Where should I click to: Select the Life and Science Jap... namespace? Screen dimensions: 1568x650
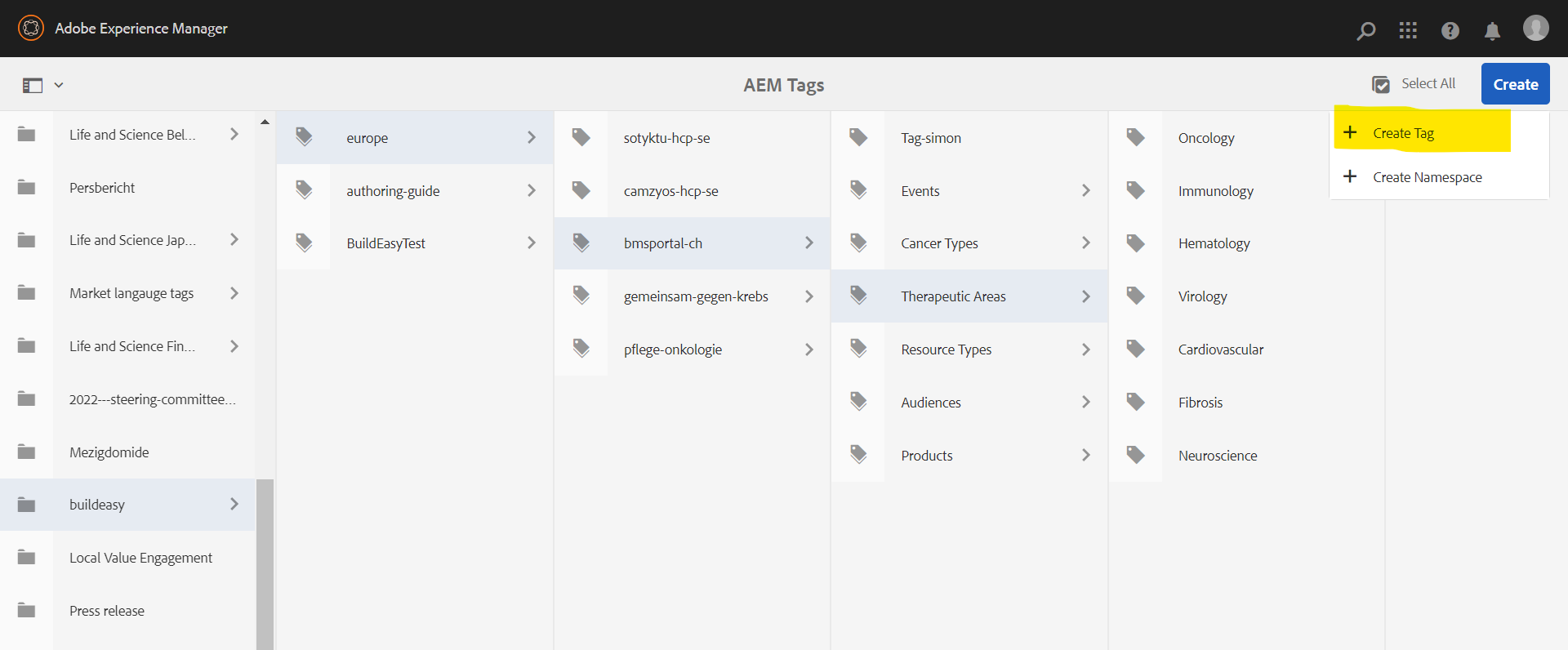[127, 240]
